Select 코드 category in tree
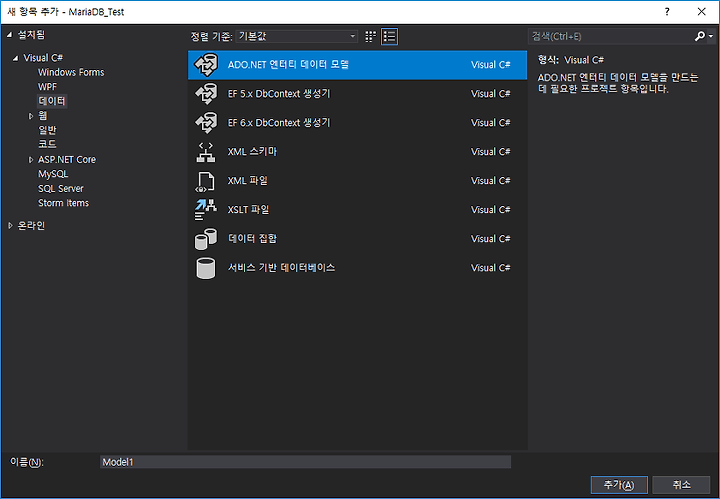This screenshot has height=499, width=720. (x=47, y=145)
